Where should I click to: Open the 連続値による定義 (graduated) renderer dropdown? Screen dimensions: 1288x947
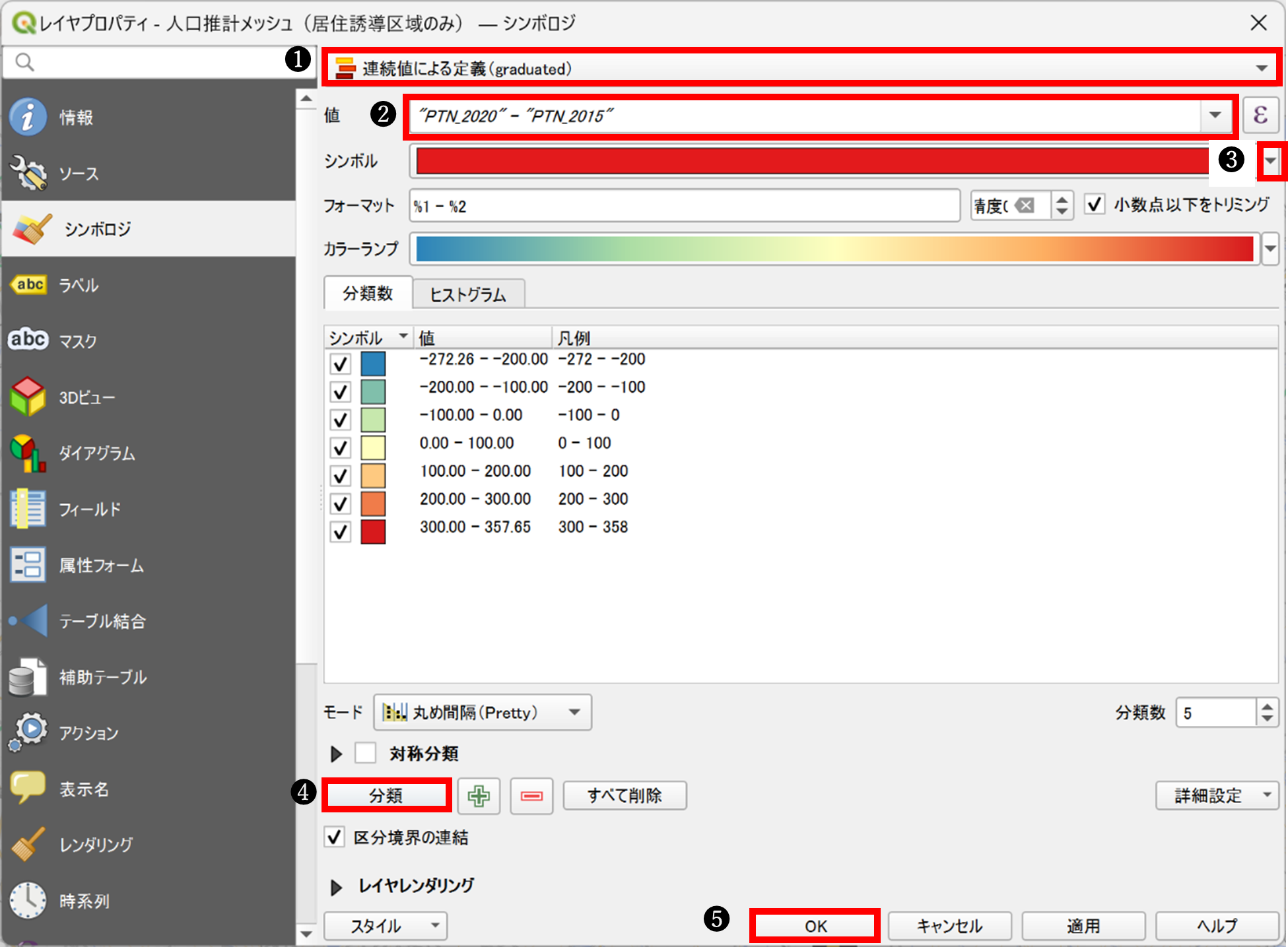(x=800, y=68)
